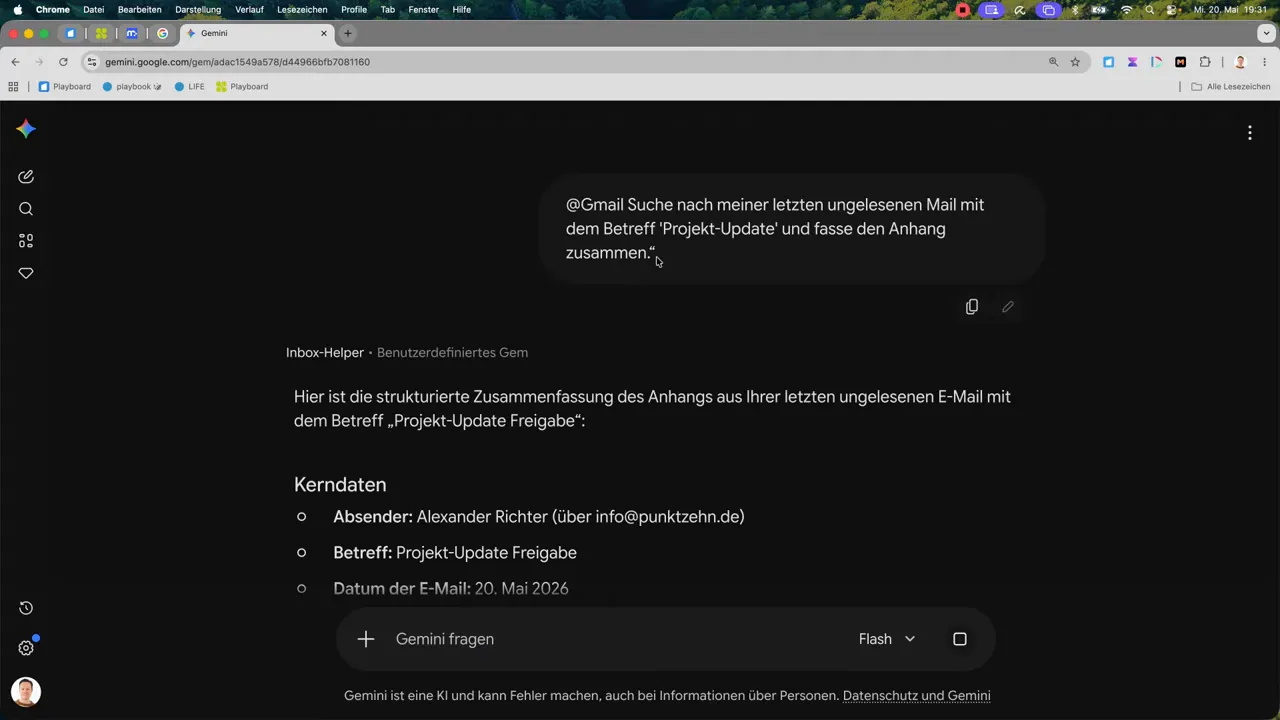The width and height of the screenshot is (1280, 720).
Task: Switch to the pinned green clover tab
Action: tap(101, 33)
